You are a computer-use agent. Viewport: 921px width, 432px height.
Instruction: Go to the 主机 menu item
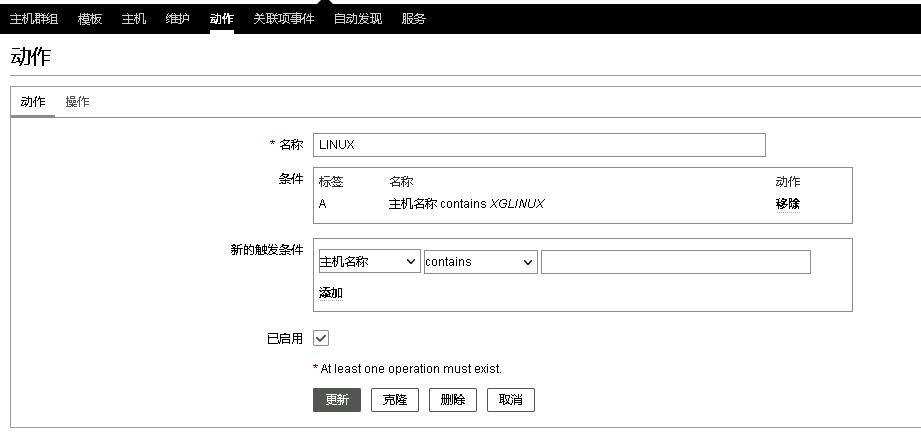(134, 19)
